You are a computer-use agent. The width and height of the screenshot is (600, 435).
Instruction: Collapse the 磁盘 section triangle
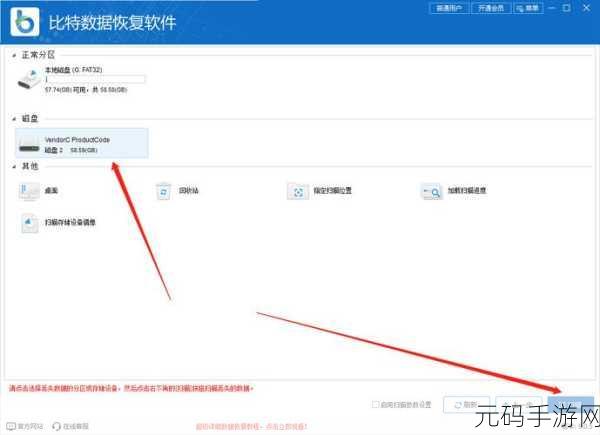click(14, 119)
